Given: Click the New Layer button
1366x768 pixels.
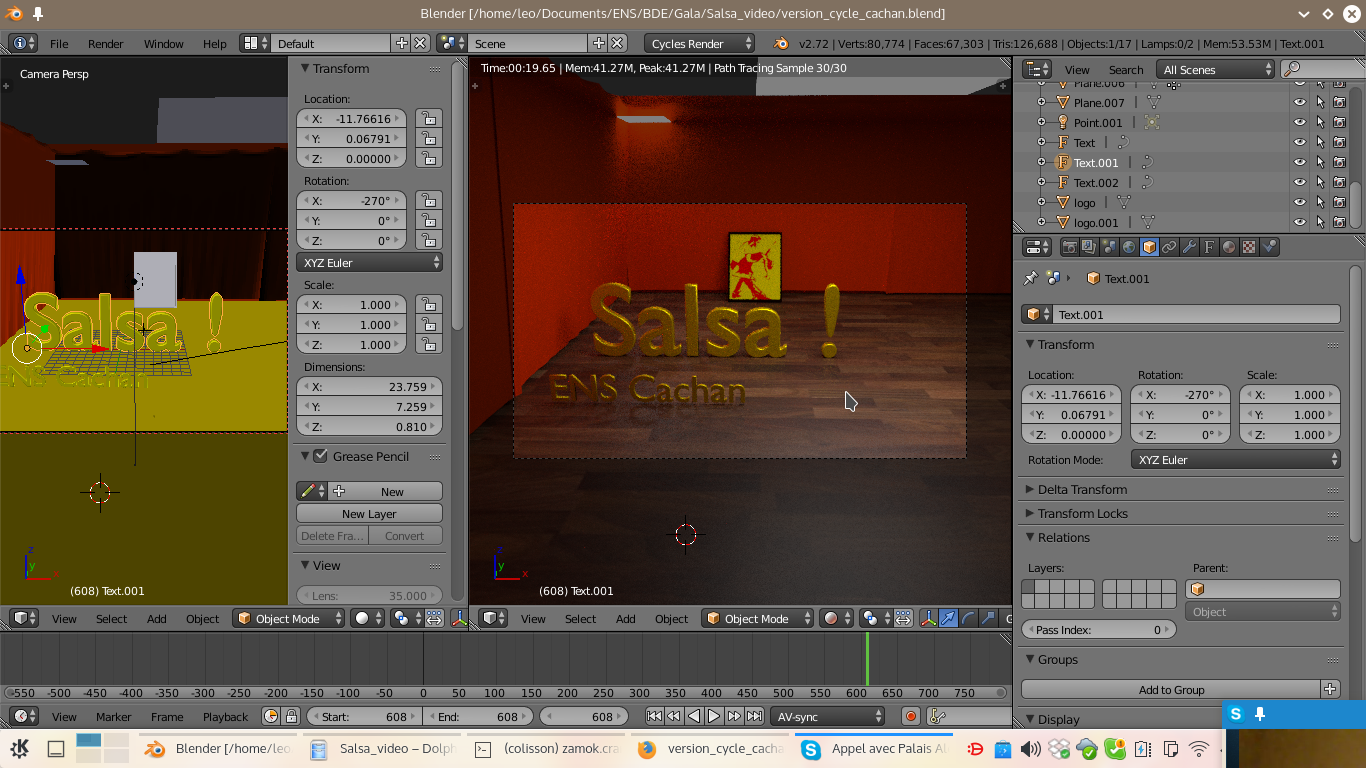Looking at the screenshot, I should pyautogui.click(x=369, y=513).
